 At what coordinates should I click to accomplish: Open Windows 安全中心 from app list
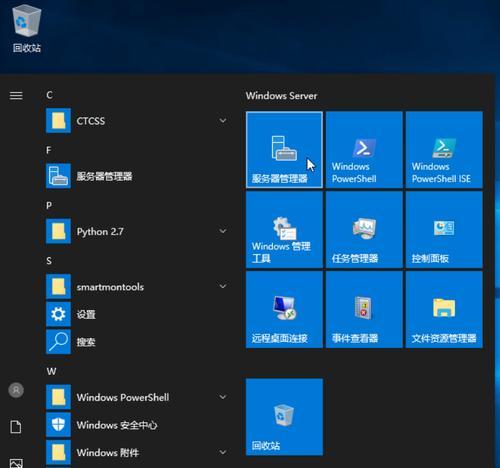[x=137, y=425]
